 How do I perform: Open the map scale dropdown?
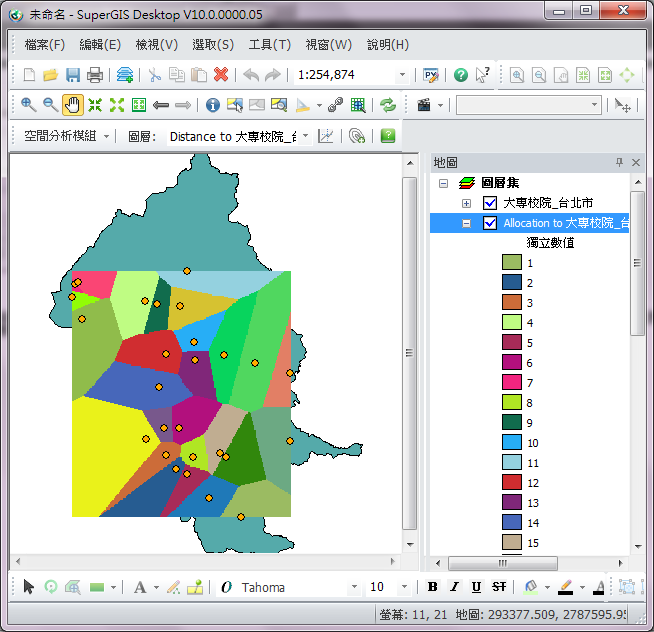(403, 75)
